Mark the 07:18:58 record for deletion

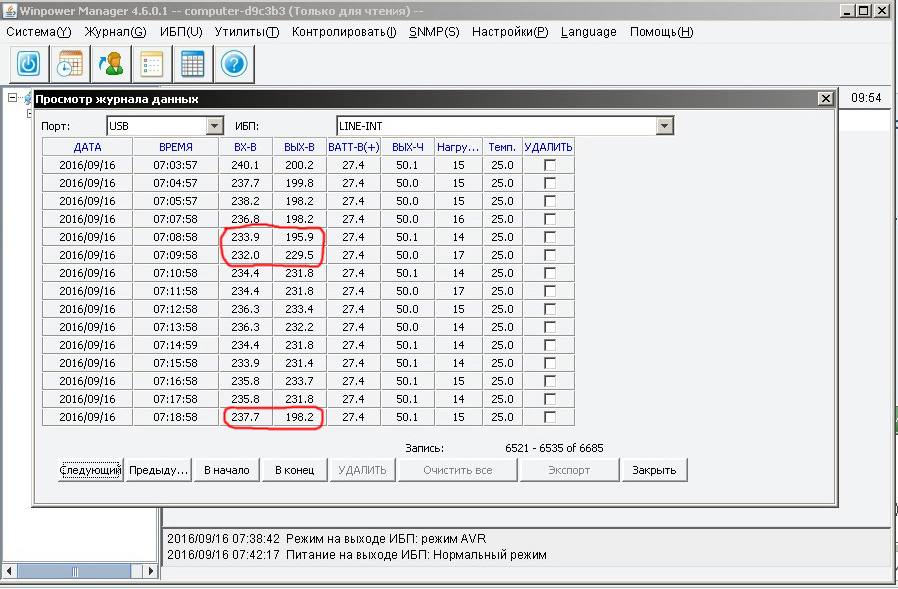[549, 417]
